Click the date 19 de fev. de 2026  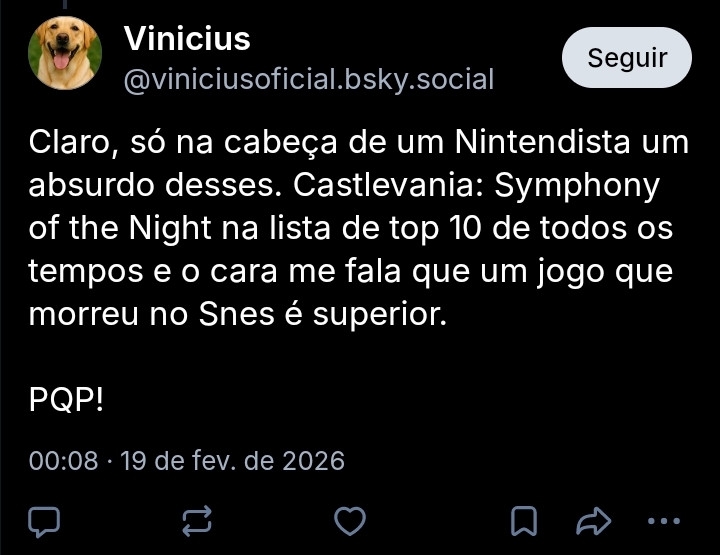(x=232, y=461)
